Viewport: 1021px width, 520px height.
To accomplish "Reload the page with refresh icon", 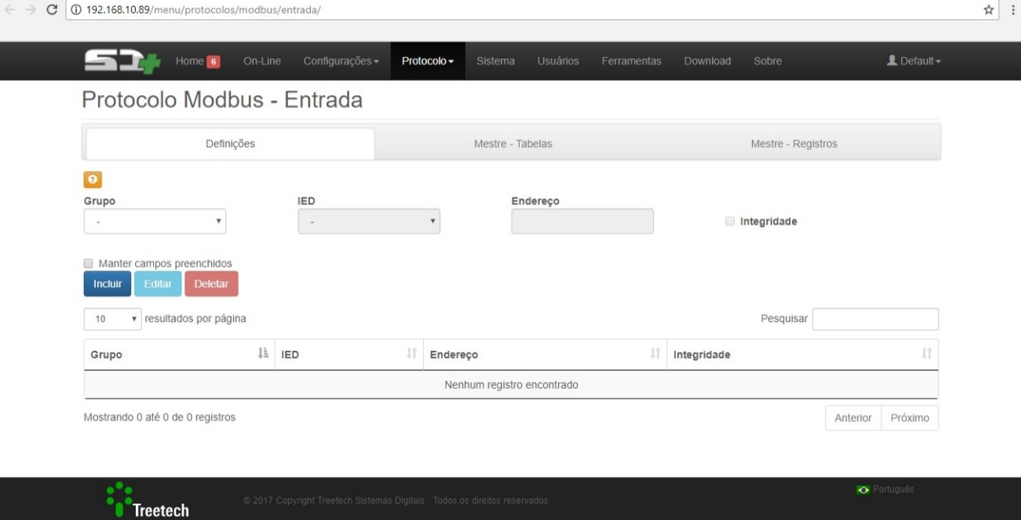I will pyautogui.click(x=53, y=10).
